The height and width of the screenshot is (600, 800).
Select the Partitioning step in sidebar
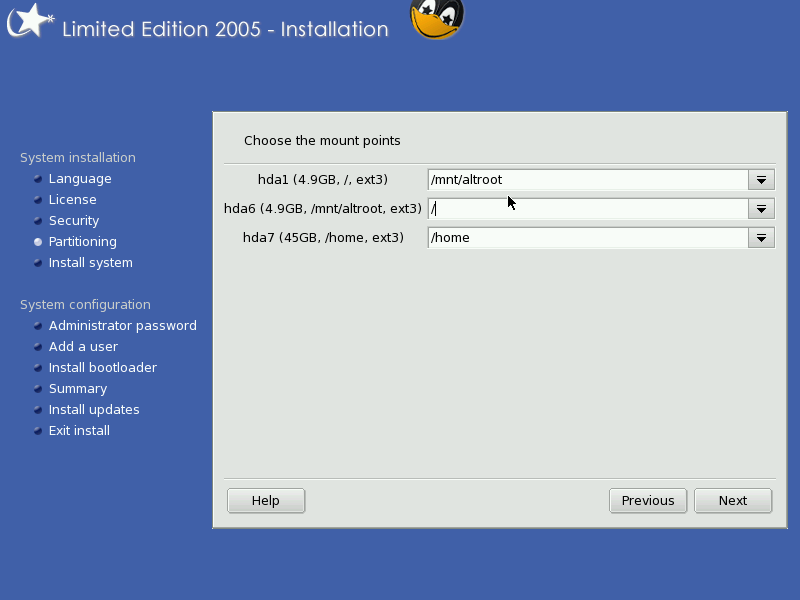[x=83, y=241]
